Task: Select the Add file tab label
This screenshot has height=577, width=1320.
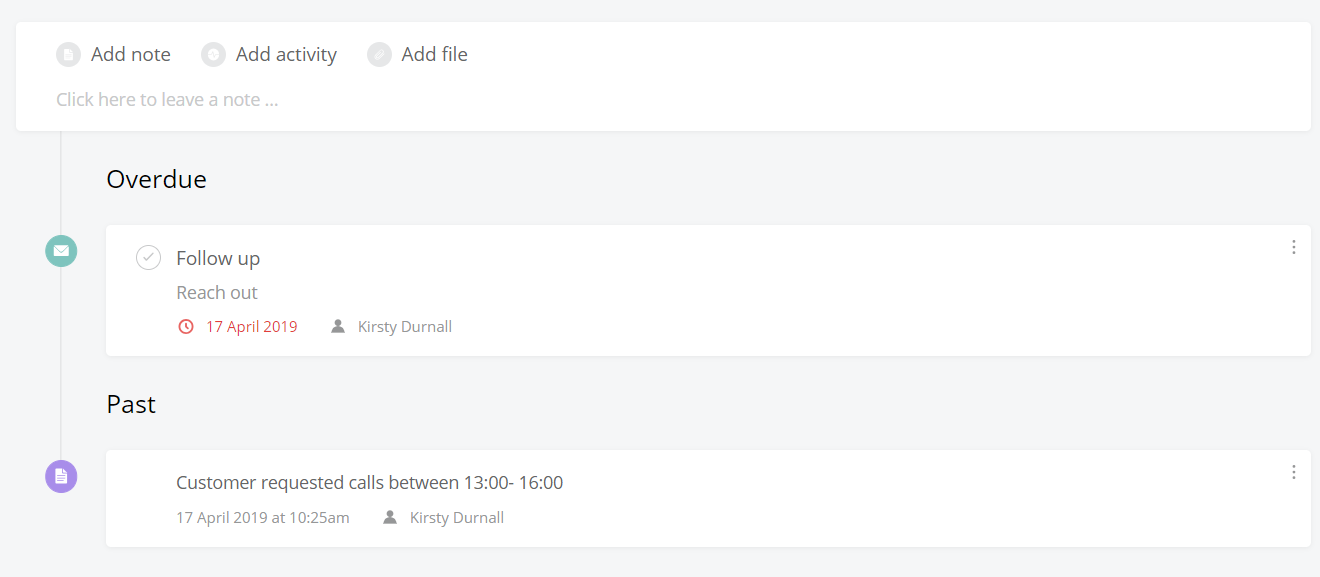Action: tap(434, 54)
